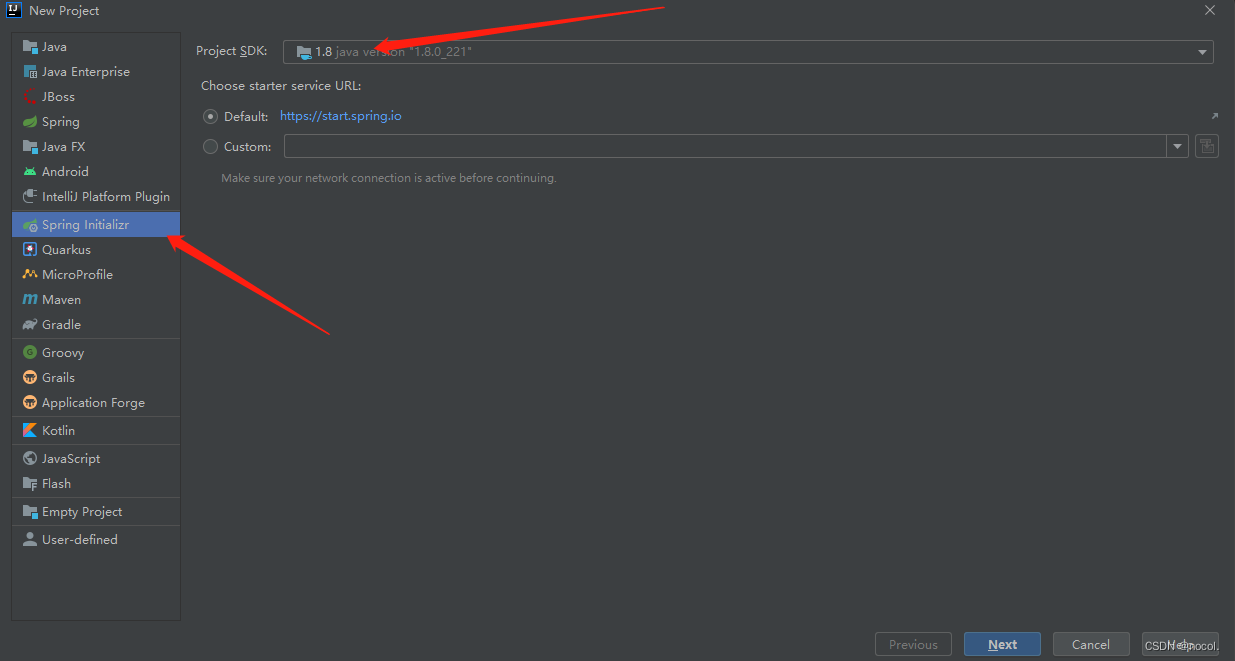Click the Empty Project folder icon
1235x661 pixels.
(30, 512)
